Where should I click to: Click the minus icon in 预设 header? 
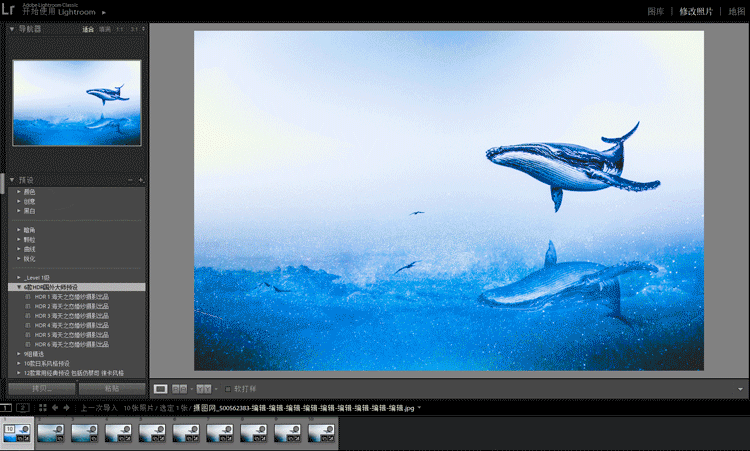click(x=130, y=180)
